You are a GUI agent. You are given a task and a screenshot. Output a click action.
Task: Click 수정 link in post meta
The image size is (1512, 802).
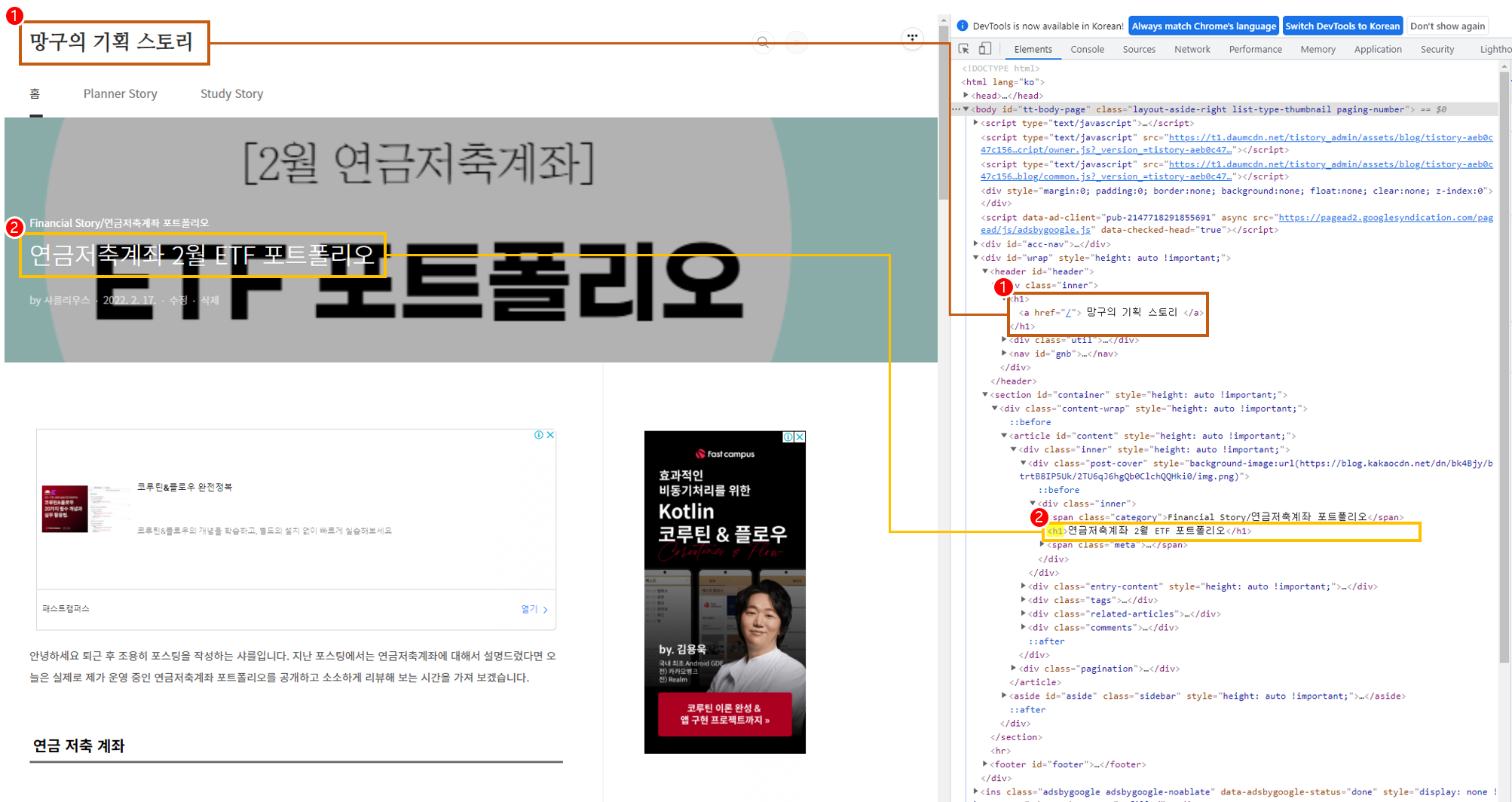coord(179,300)
